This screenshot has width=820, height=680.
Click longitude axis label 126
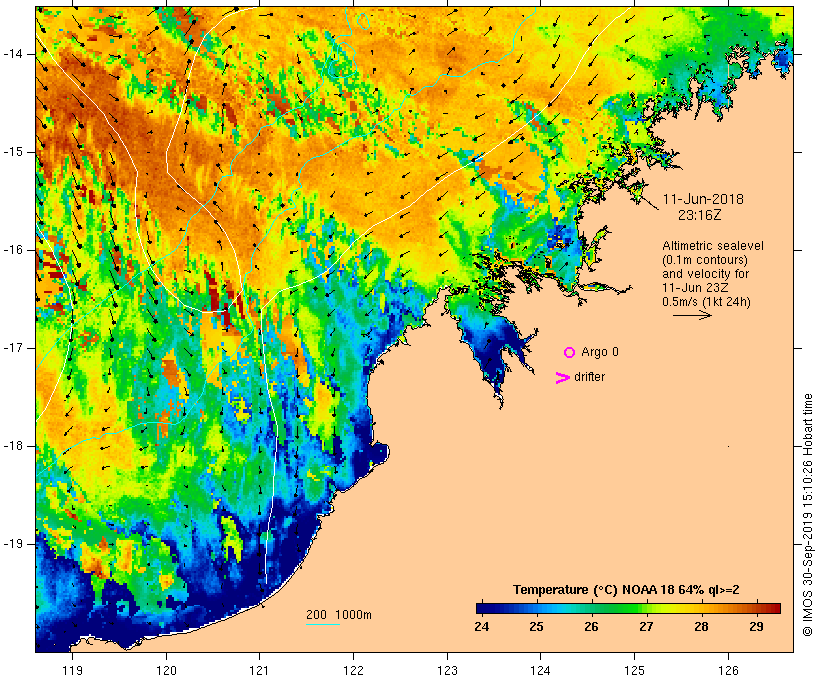pos(728,671)
